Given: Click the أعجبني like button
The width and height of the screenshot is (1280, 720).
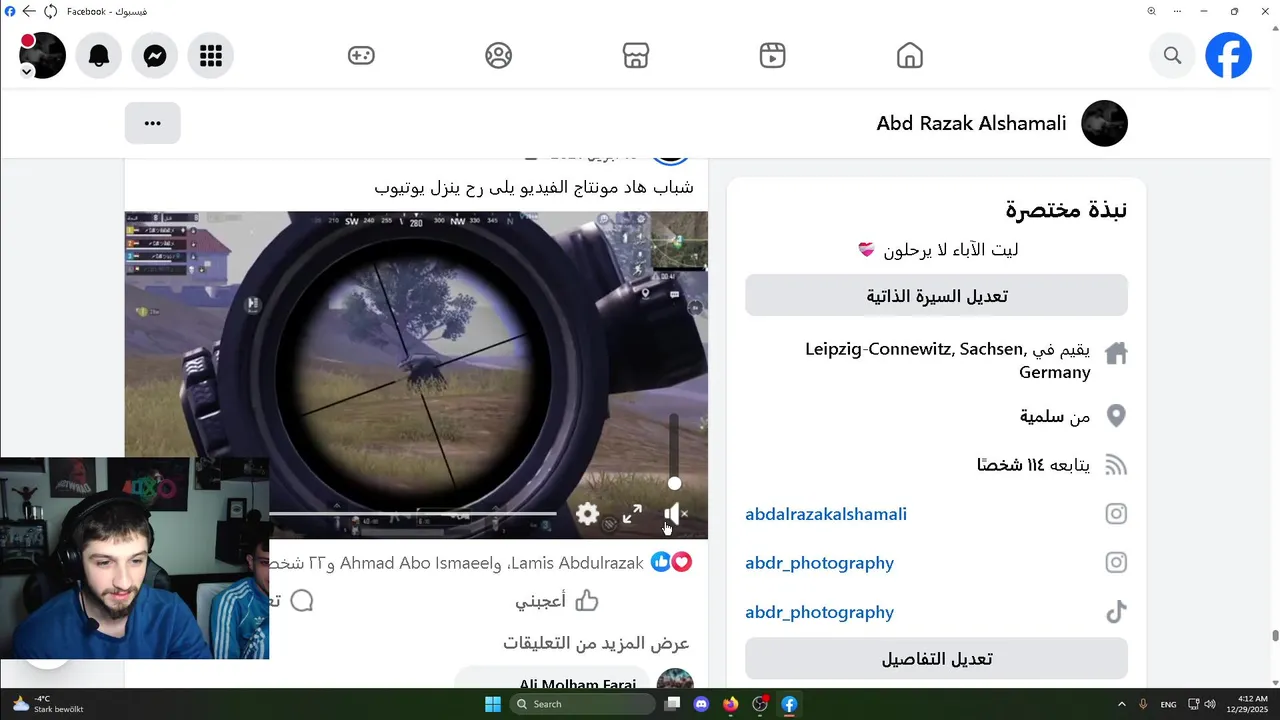Looking at the screenshot, I should [x=557, y=600].
